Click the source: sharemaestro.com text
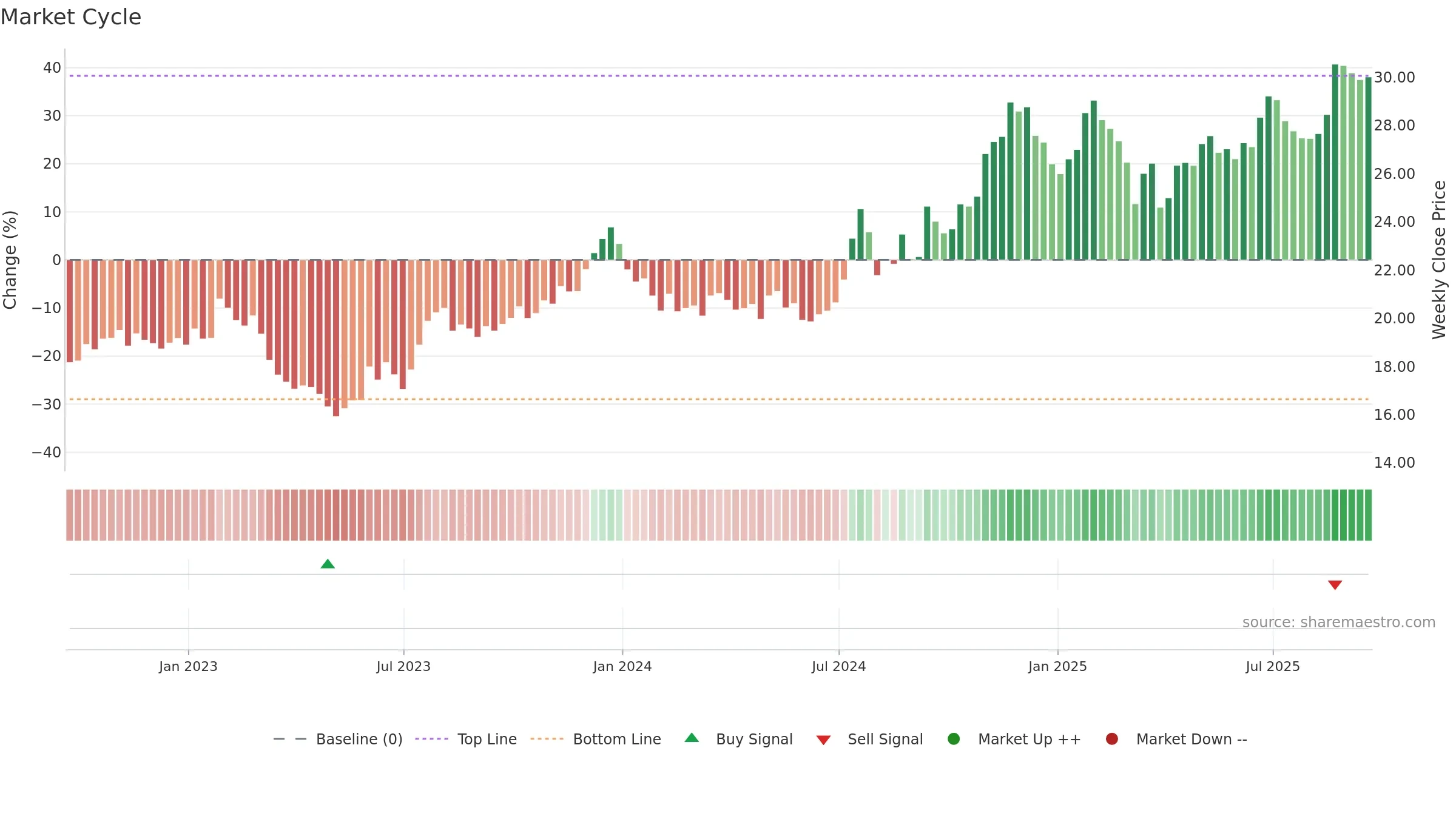This screenshot has width=1456, height=819. point(1339,622)
